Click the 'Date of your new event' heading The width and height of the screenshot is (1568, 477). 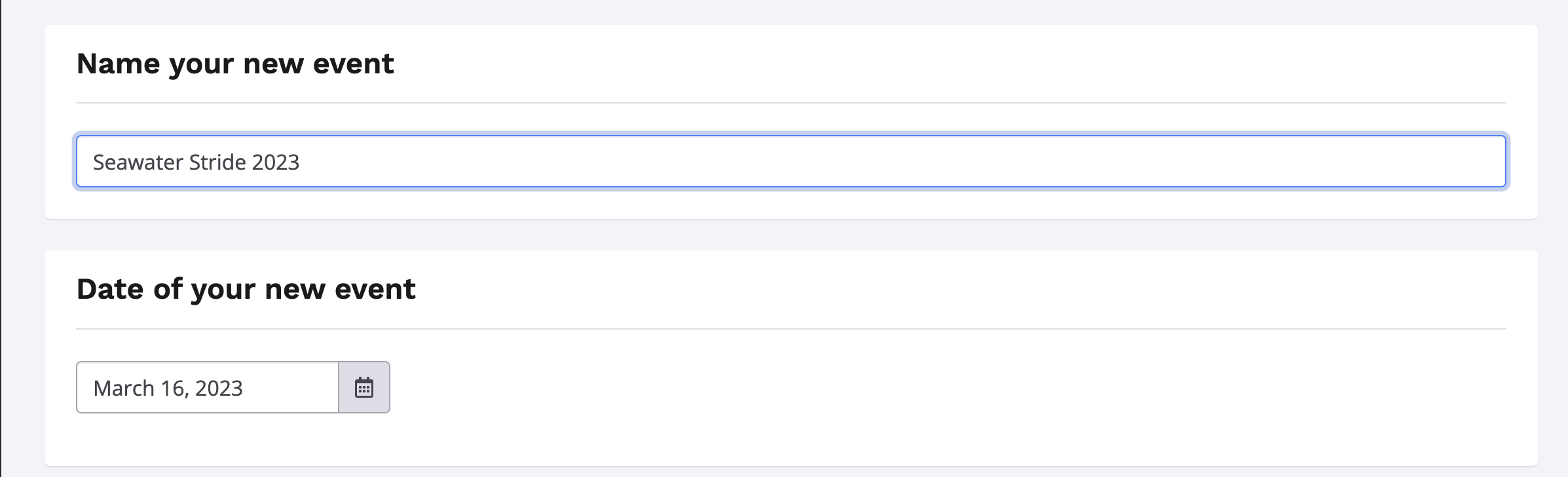pos(246,289)
